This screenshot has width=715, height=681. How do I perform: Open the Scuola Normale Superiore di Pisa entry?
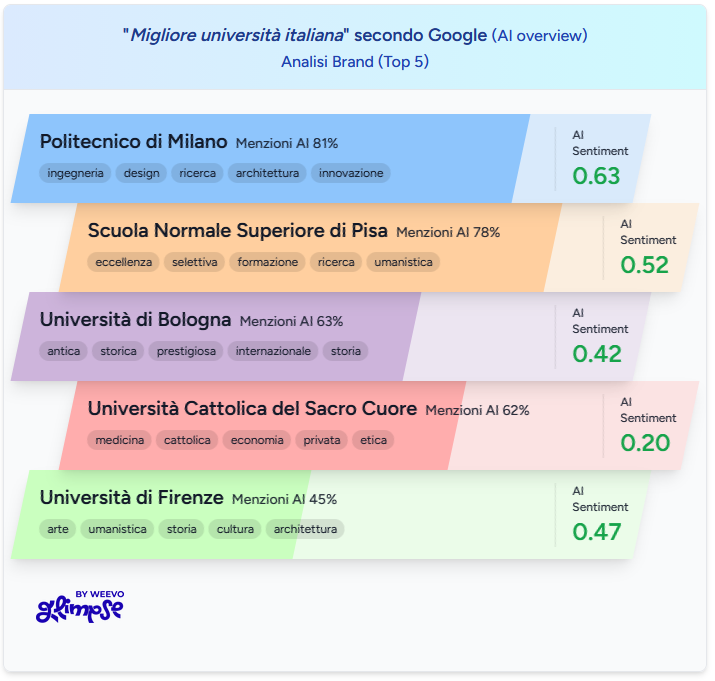coord(238,231)
